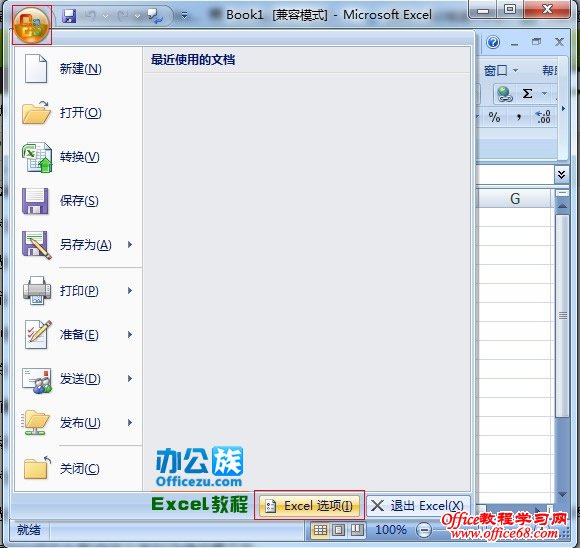Click the blue Help question mark icon
Viewport: 580px width, 548px height.
click(493, 42)
